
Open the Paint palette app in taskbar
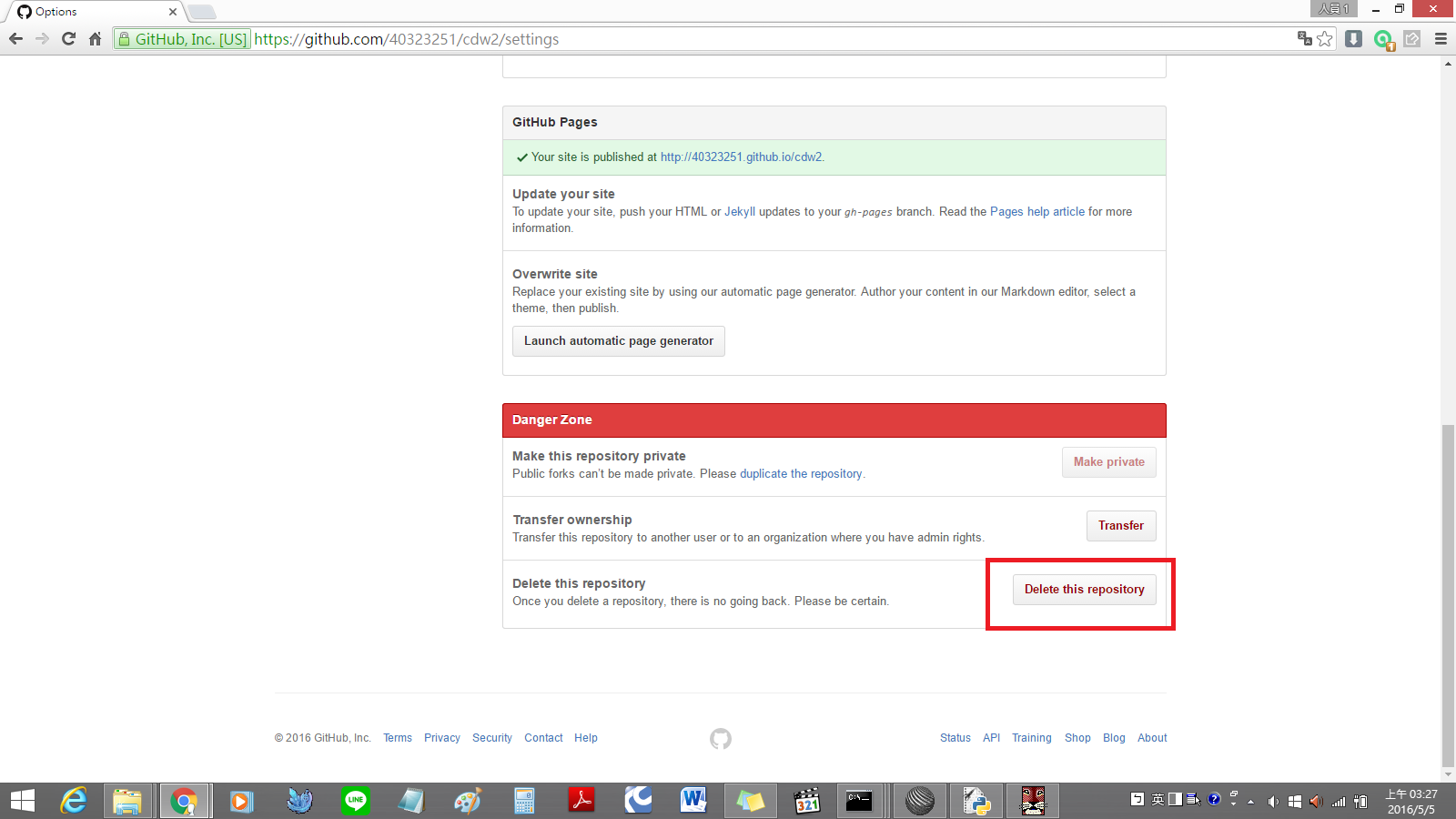pyautogui.click(x=468, y=801)
